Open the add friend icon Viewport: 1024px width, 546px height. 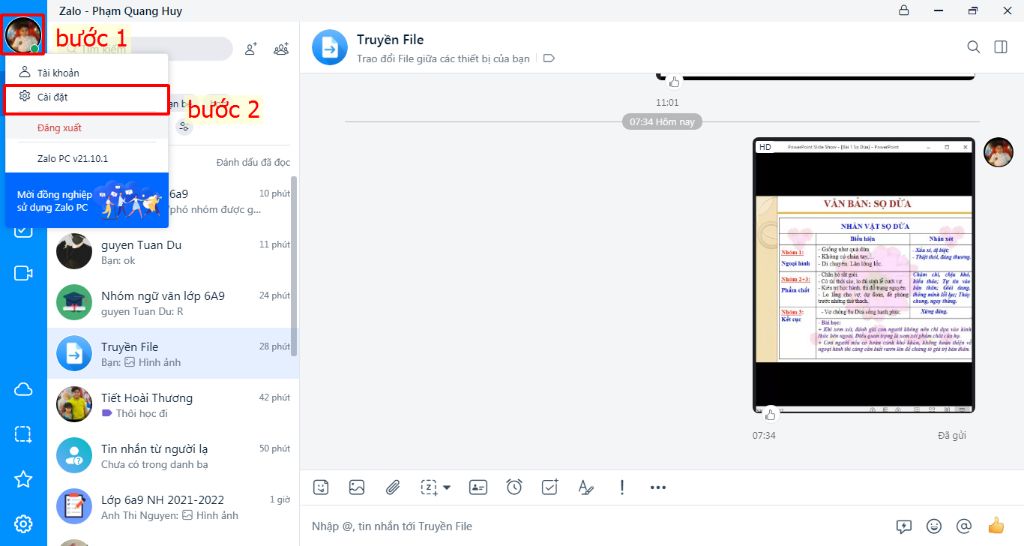pos(251,49)
